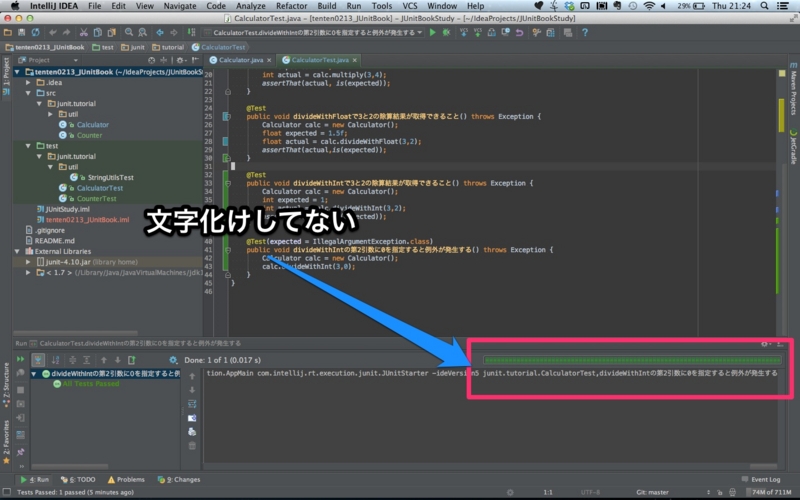
Task: Toggle Scroll from Source in Project panel
Action: [152, 60]
